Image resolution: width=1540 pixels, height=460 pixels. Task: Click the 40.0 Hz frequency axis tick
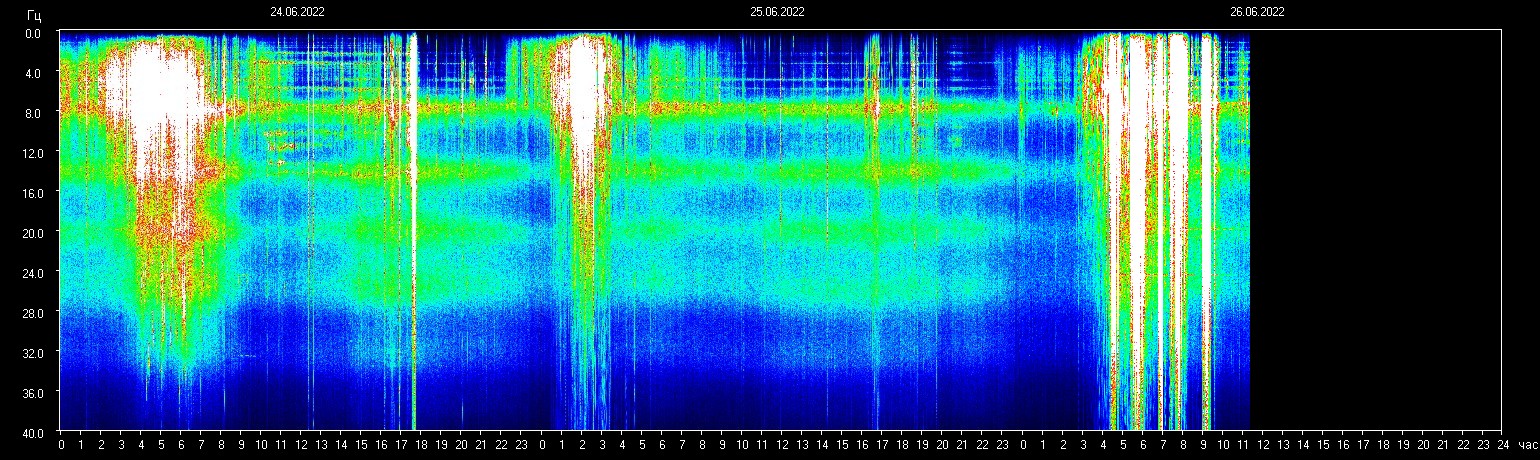pos(33,432)
